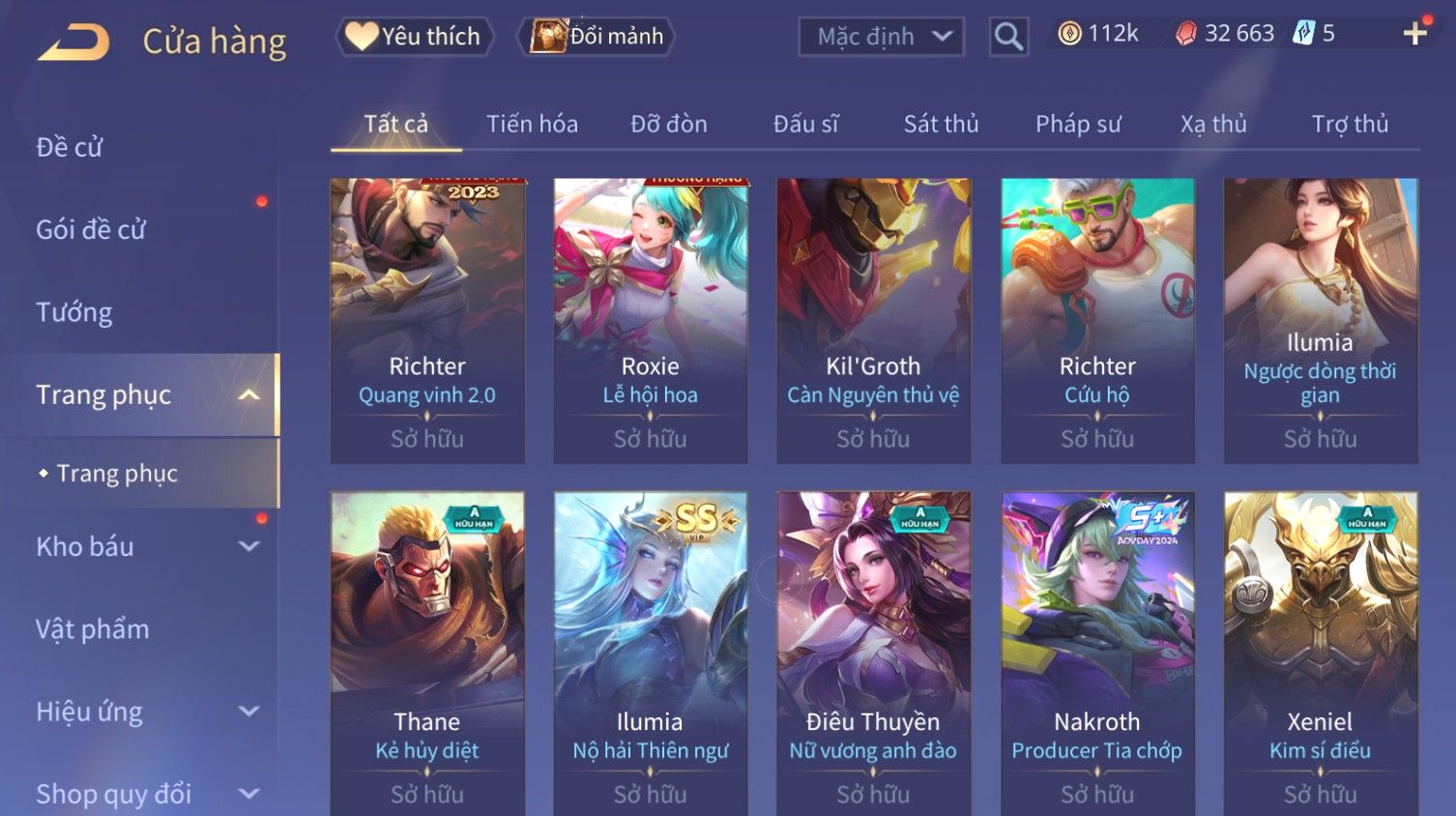Tap the gold coin balance icon

point(1069,34)
